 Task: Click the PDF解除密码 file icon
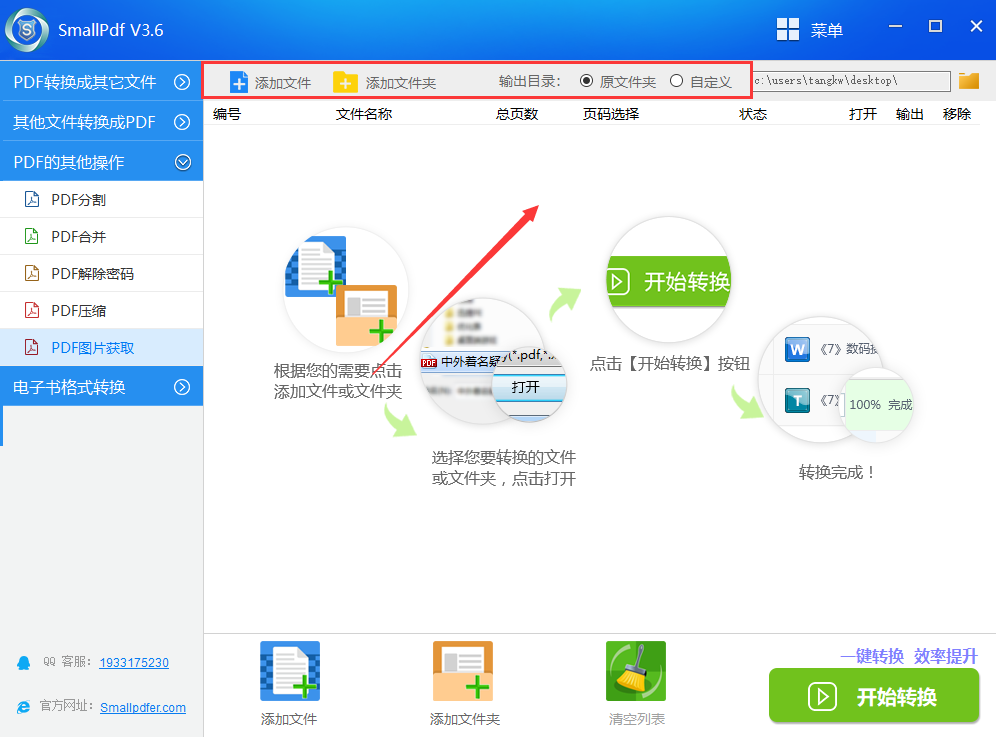[32, 273]
